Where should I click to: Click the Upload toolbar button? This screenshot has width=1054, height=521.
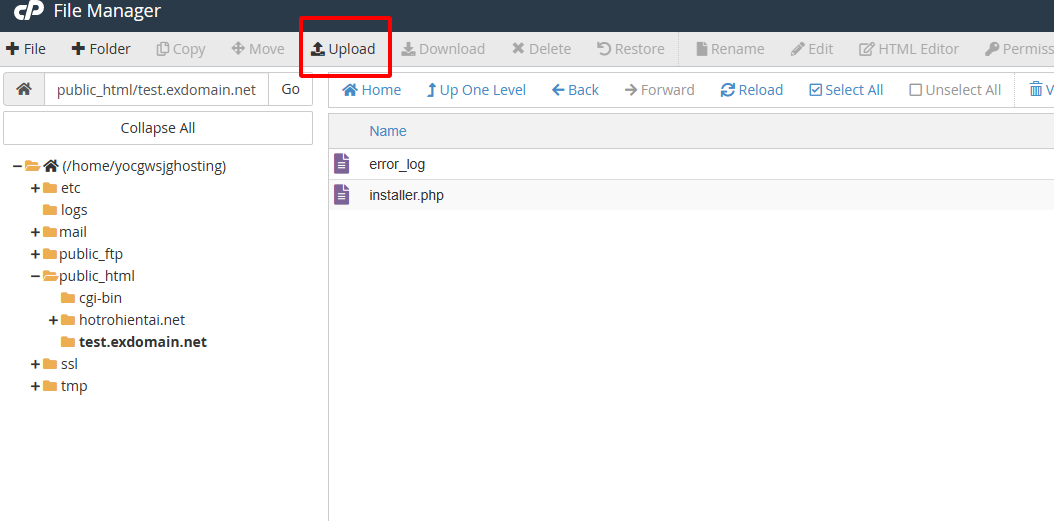343,49
